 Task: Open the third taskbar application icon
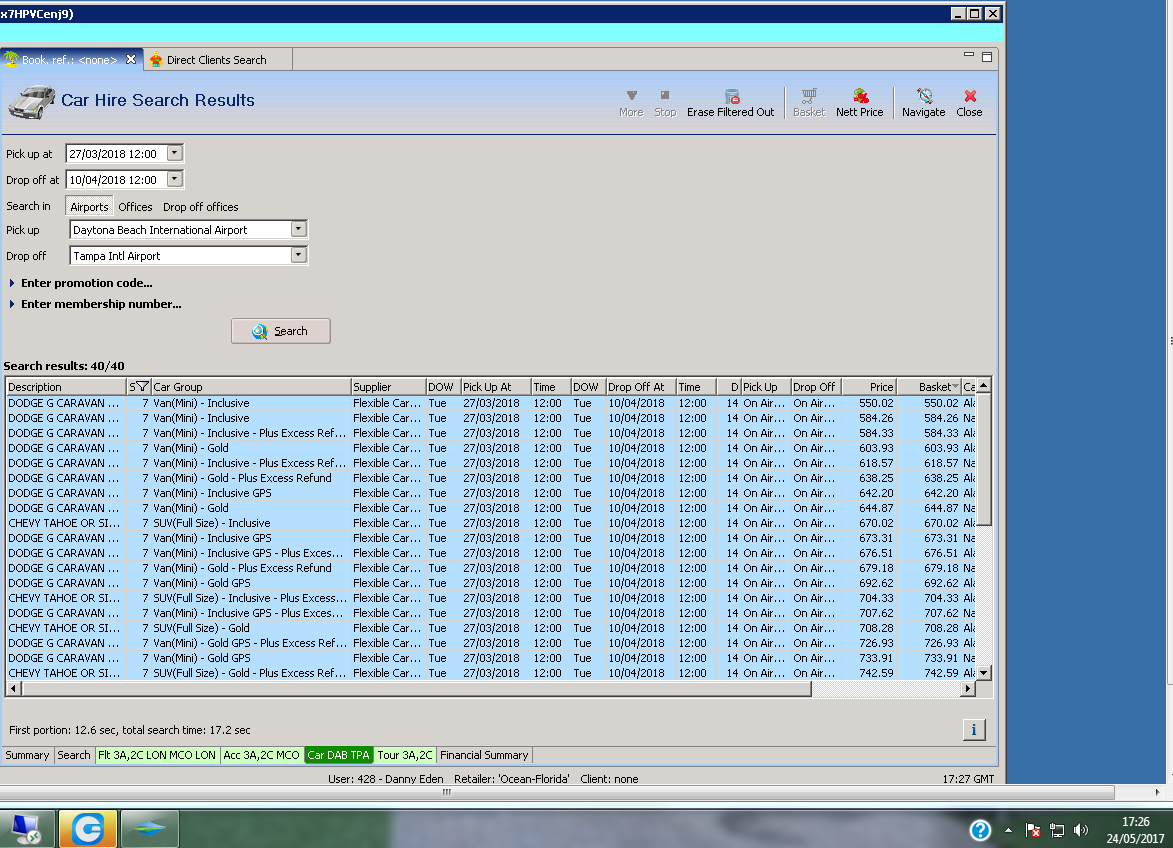[x=150, y=829]
